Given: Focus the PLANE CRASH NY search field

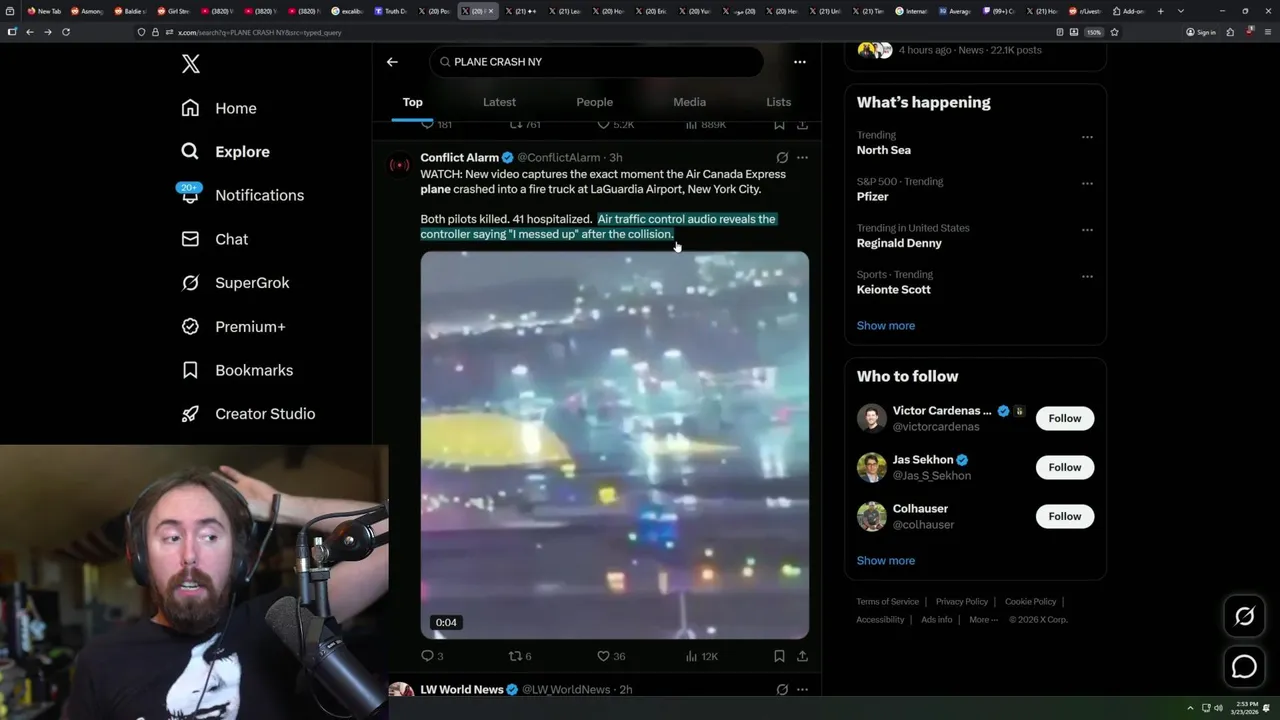Looking at the screenshot, I should 597,62.
